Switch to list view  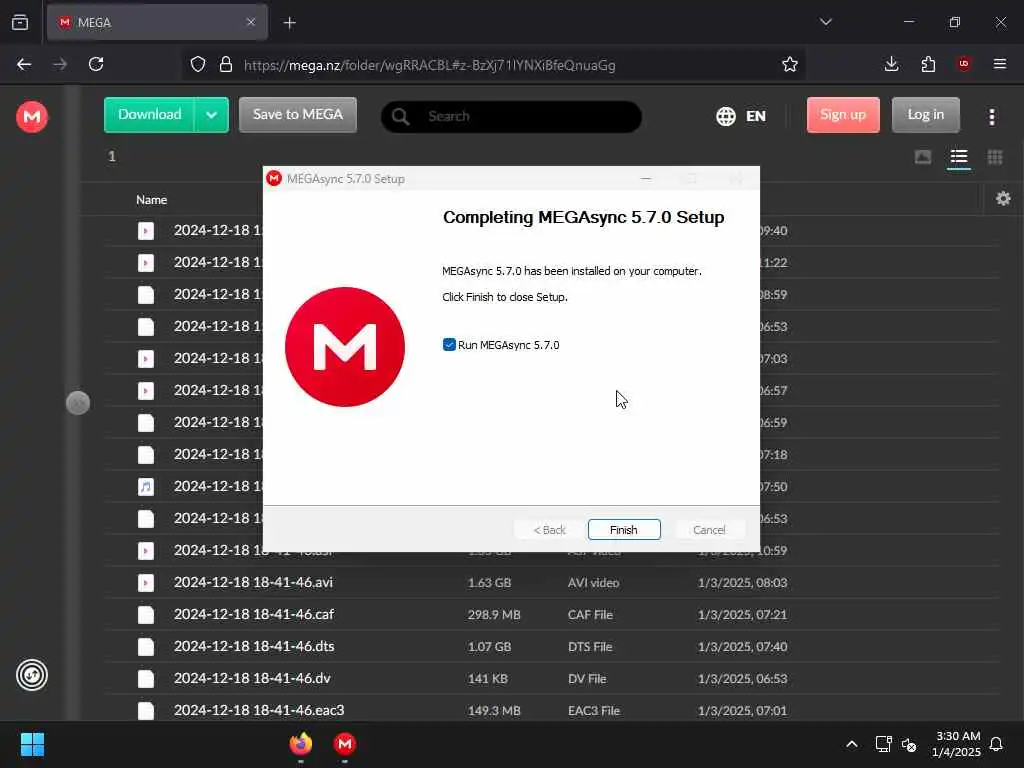click(x=959, y=157)
